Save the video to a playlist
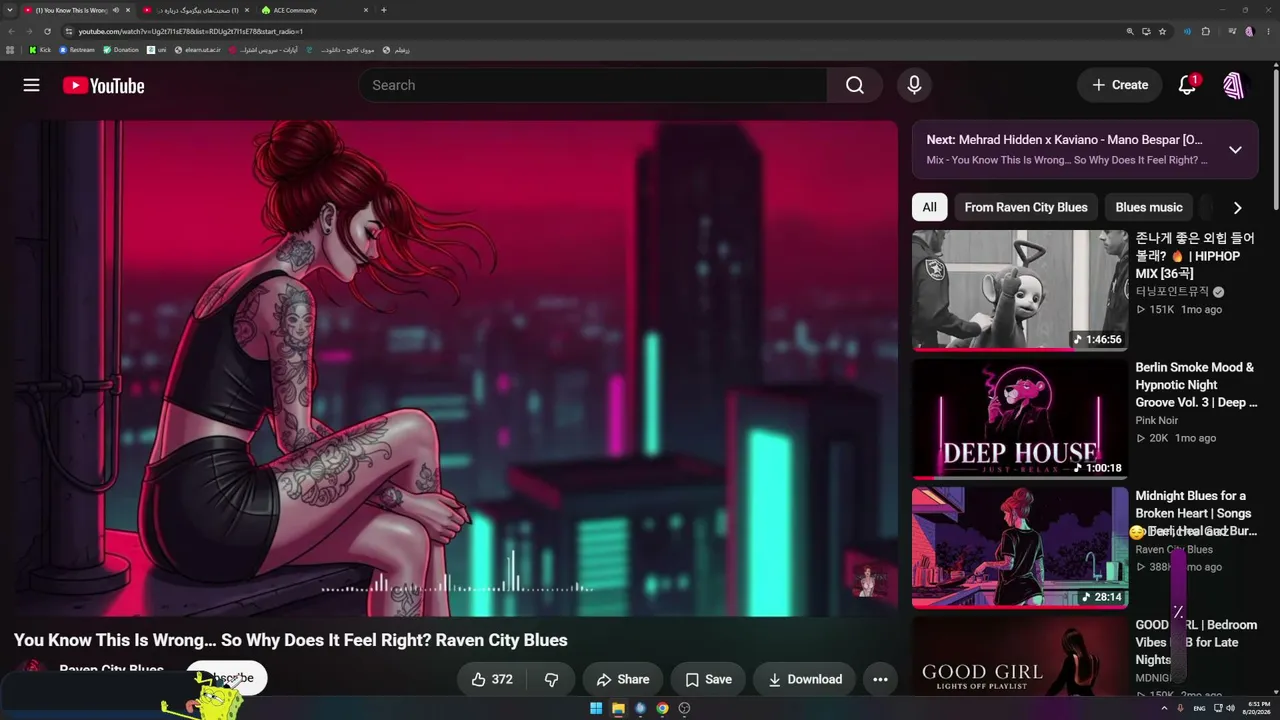Viewport: 1280px width, 720px height. [x=708, y=679]
